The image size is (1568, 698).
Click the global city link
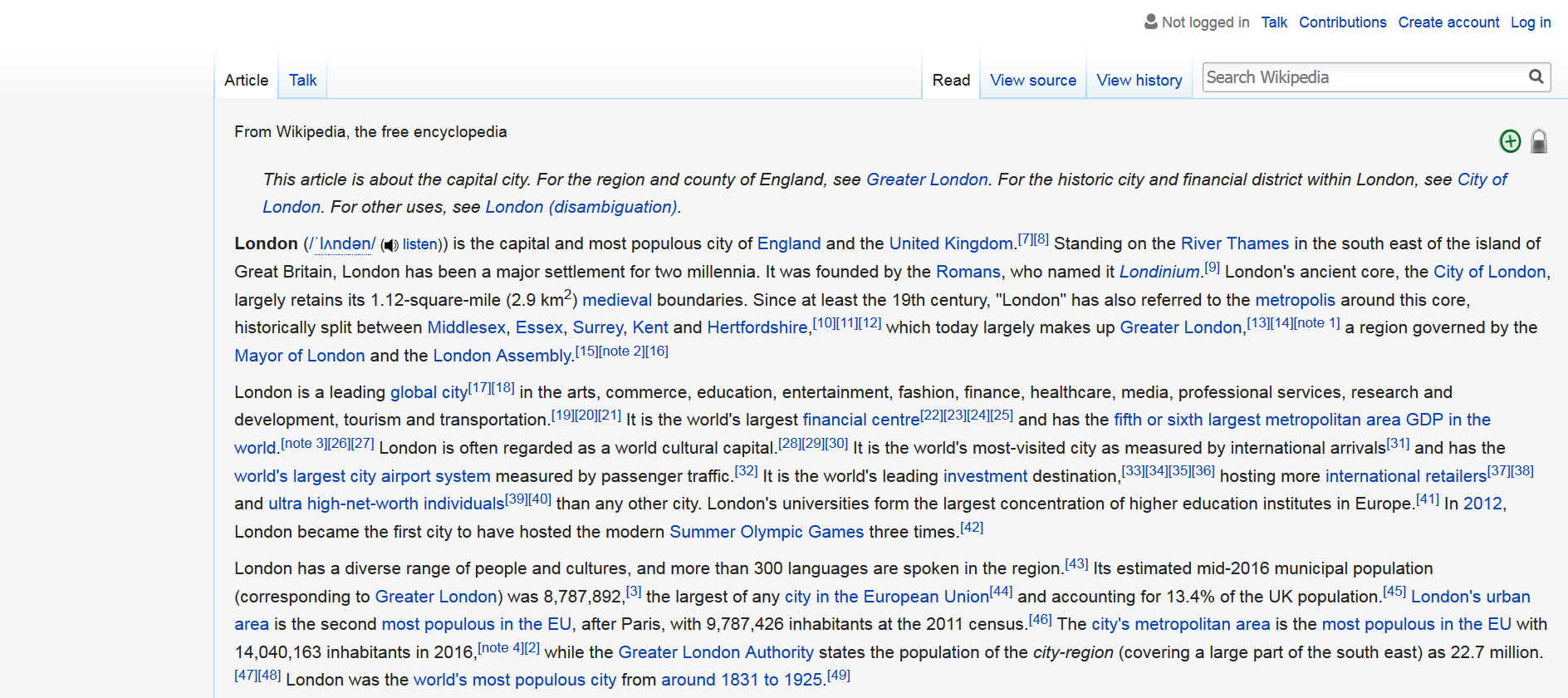(x=429, y=392)
